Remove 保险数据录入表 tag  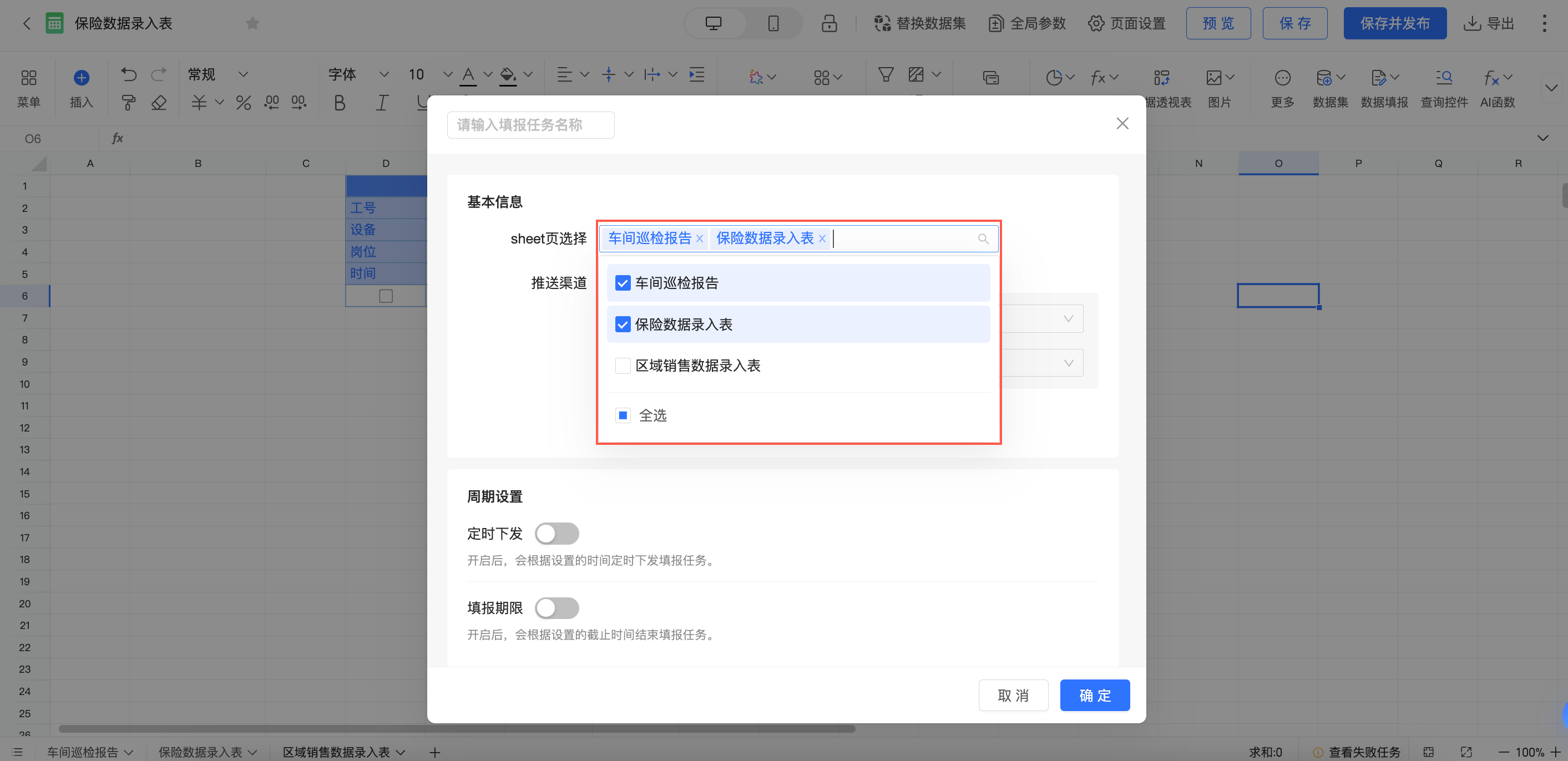pos(822,239)
